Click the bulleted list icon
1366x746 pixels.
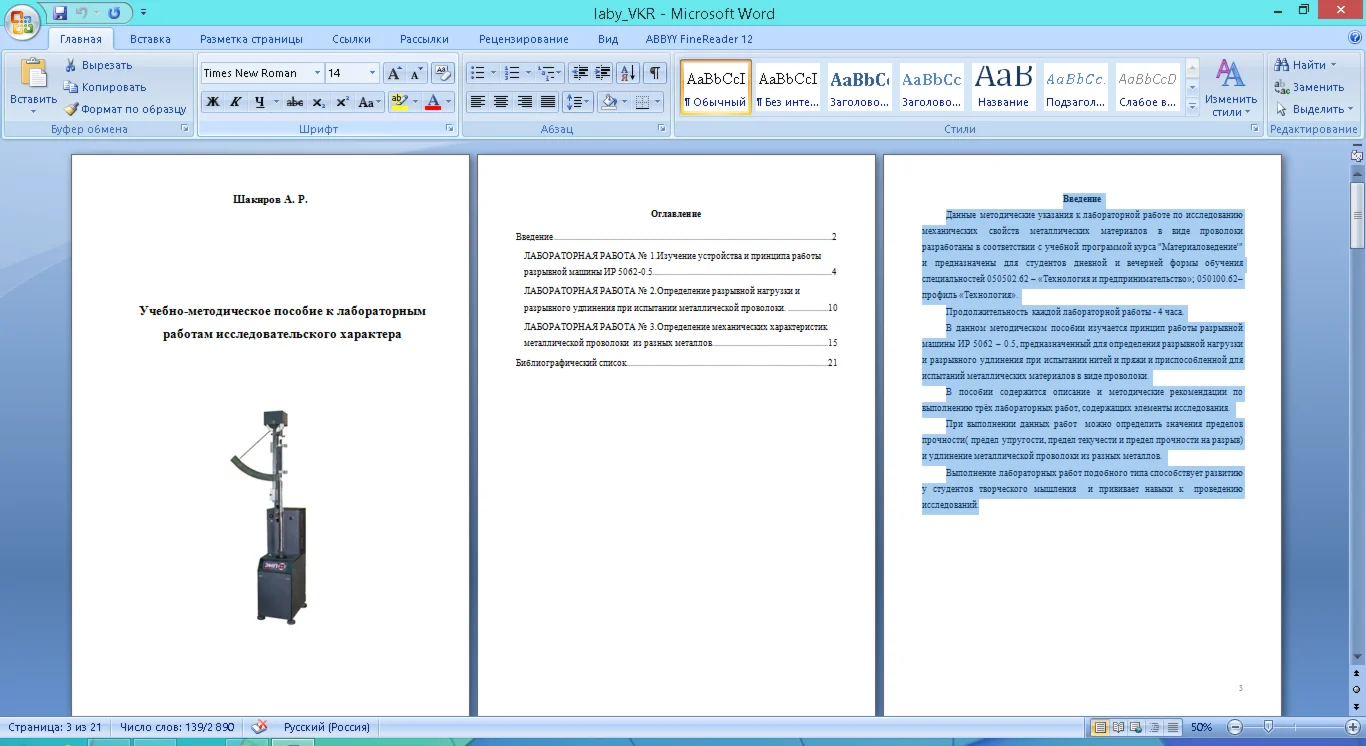click(478, 73)
